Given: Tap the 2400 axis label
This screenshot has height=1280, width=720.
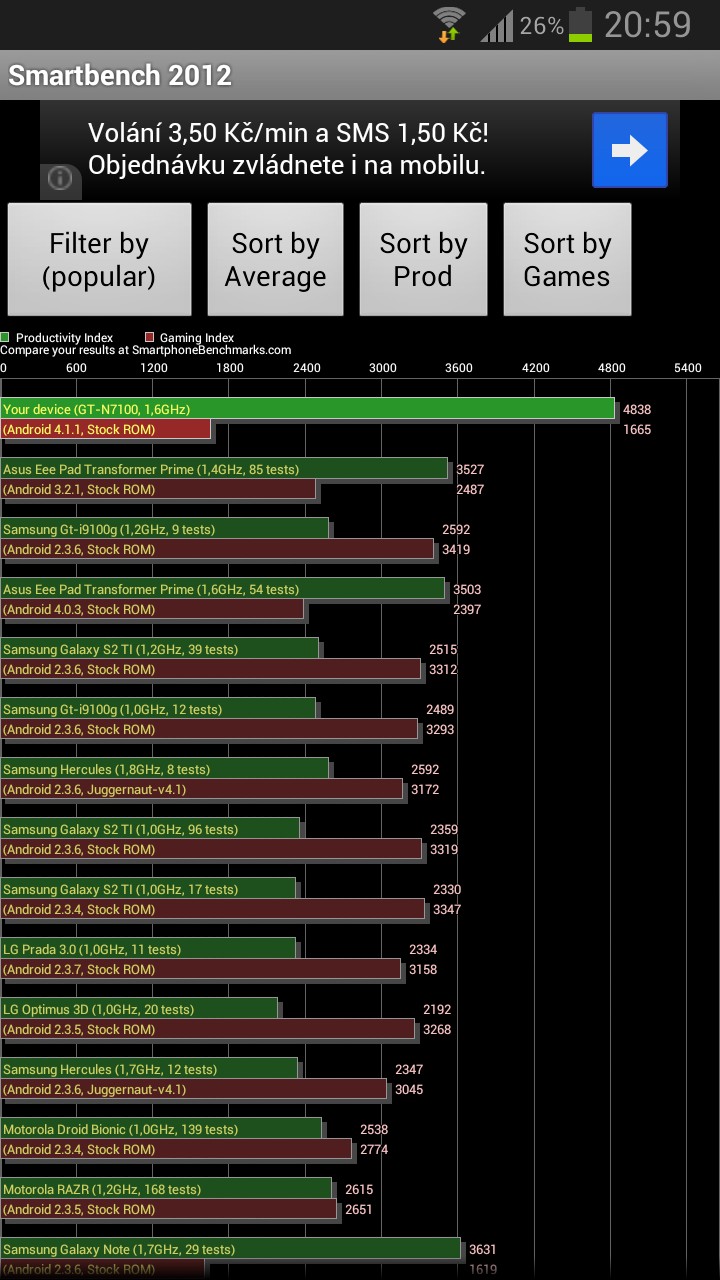Looking at the screenshot, I should click(306, 368).
